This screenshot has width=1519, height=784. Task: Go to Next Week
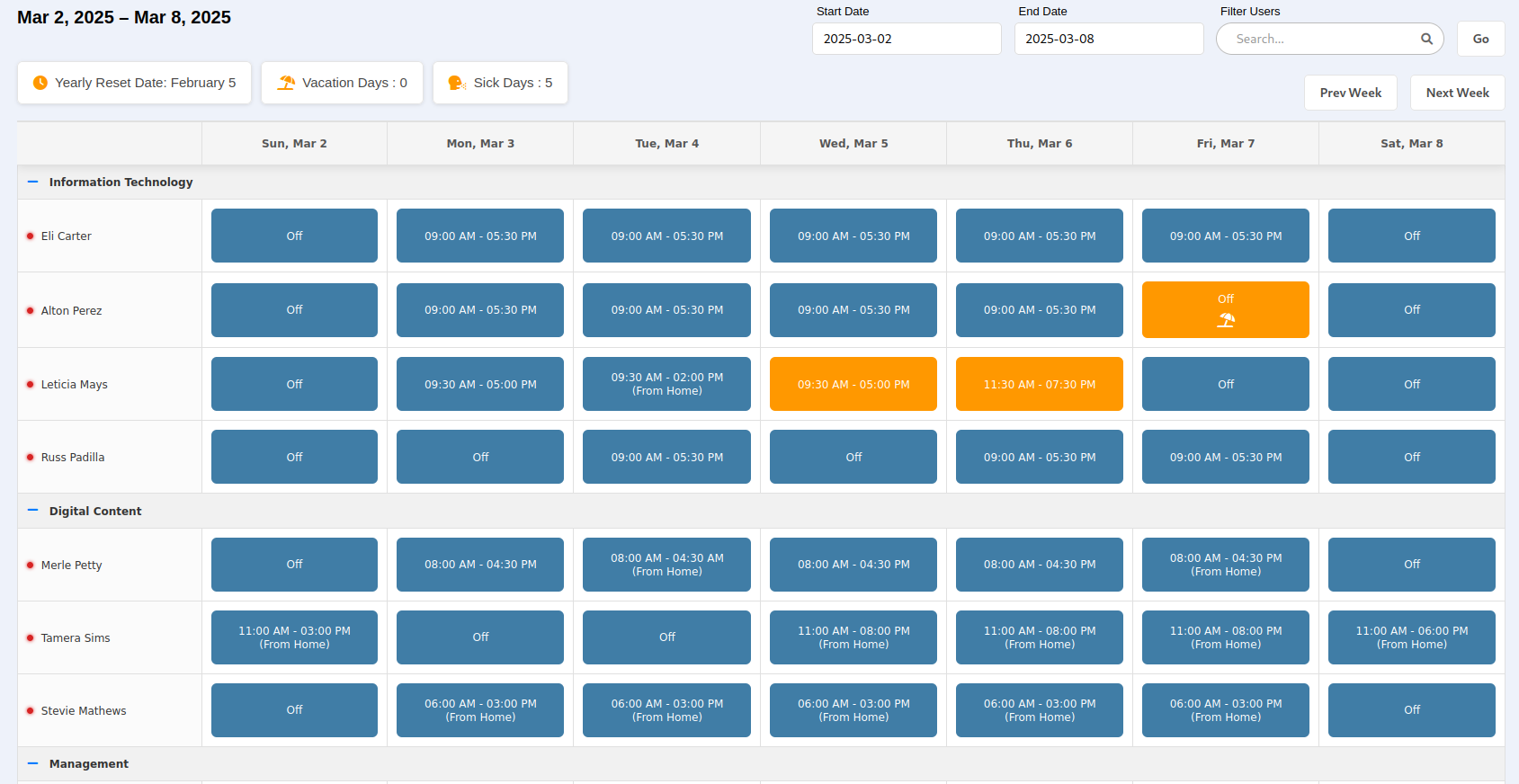pyautogui.click(x=1457, y=93)
